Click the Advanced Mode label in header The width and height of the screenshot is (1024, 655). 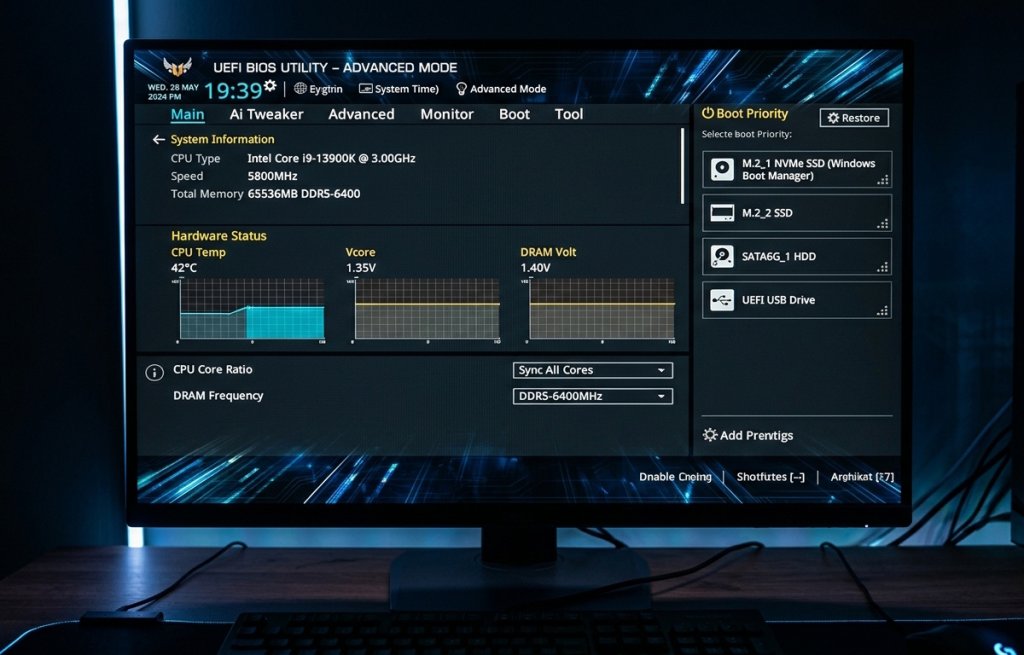[x=508, y=89]
